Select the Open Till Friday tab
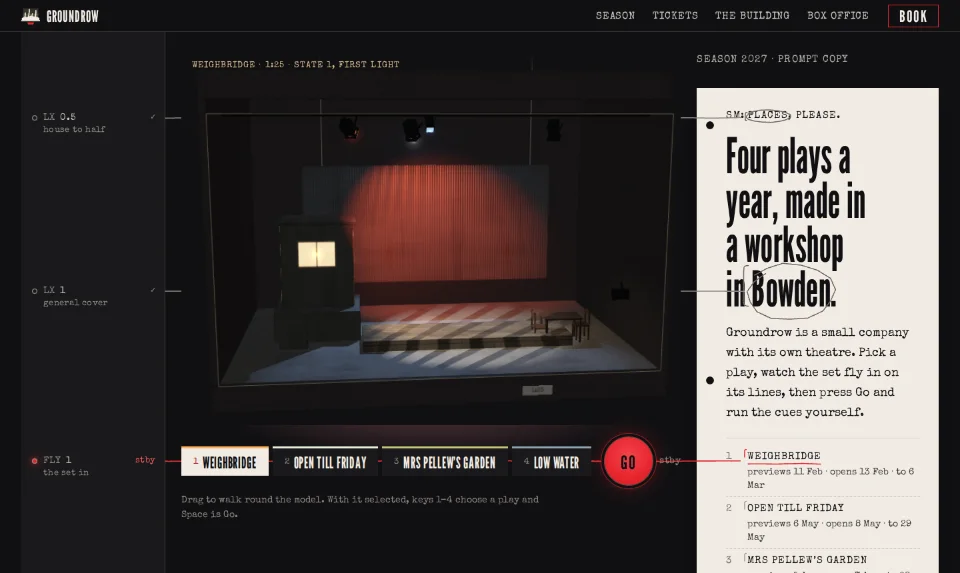The height and width of the screenshot is (573, 960). (325, 462)
